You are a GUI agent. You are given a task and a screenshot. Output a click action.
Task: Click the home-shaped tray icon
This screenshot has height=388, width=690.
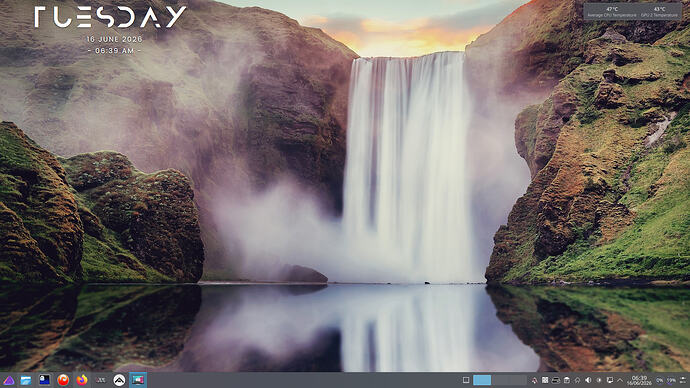[577, 380]
